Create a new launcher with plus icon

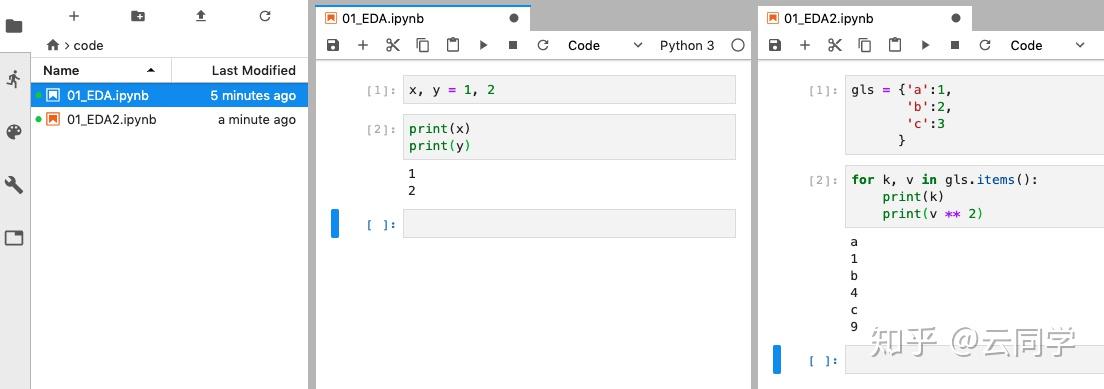[x=74, y=16]
